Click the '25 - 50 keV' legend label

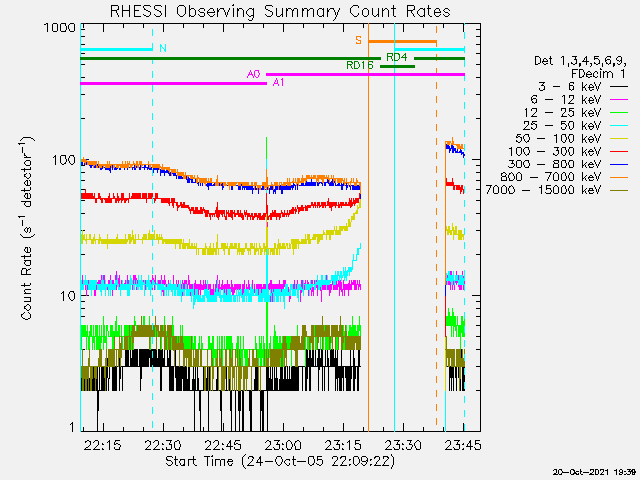562,125
